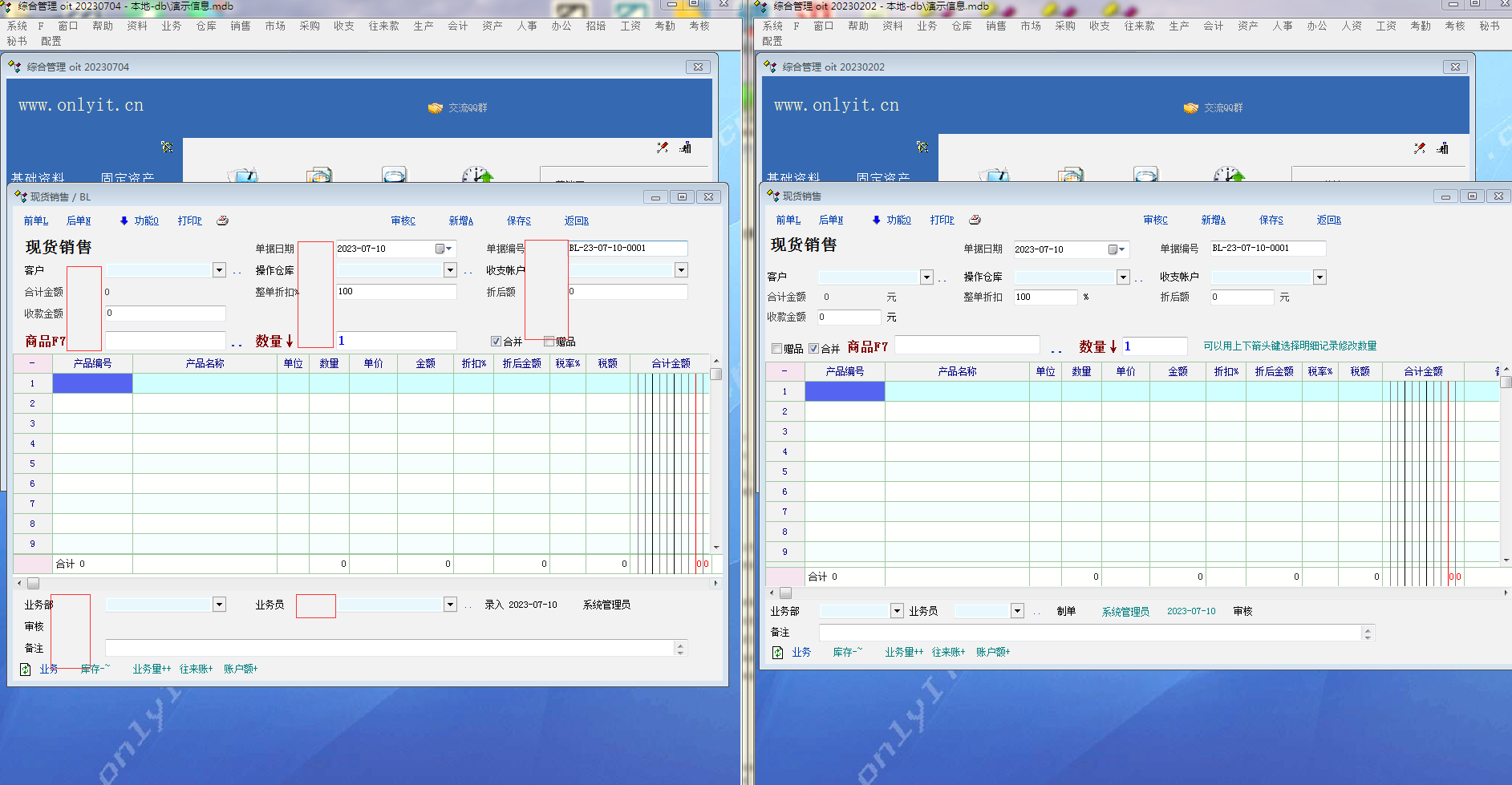
Task: Click printer icon in right 现货销售 window
Action: coord(975,220)
